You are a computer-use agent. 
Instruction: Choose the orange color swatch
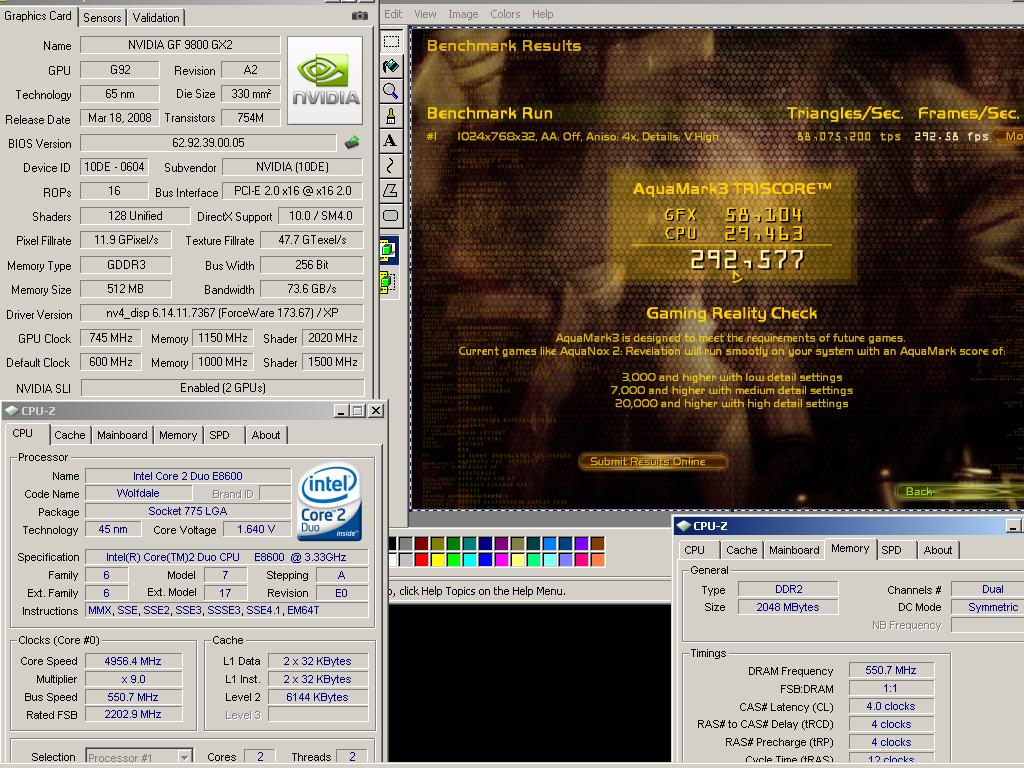click(598, 560)
